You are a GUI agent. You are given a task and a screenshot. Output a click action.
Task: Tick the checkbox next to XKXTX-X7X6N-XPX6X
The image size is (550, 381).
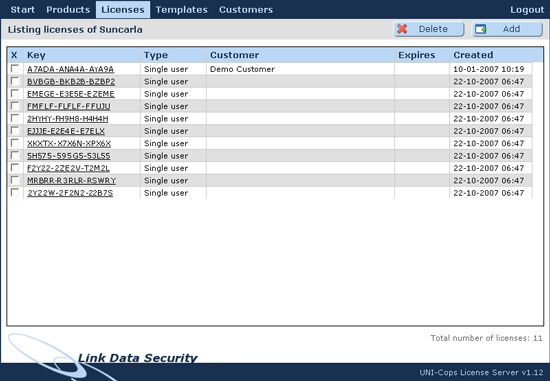pos(15,143)
